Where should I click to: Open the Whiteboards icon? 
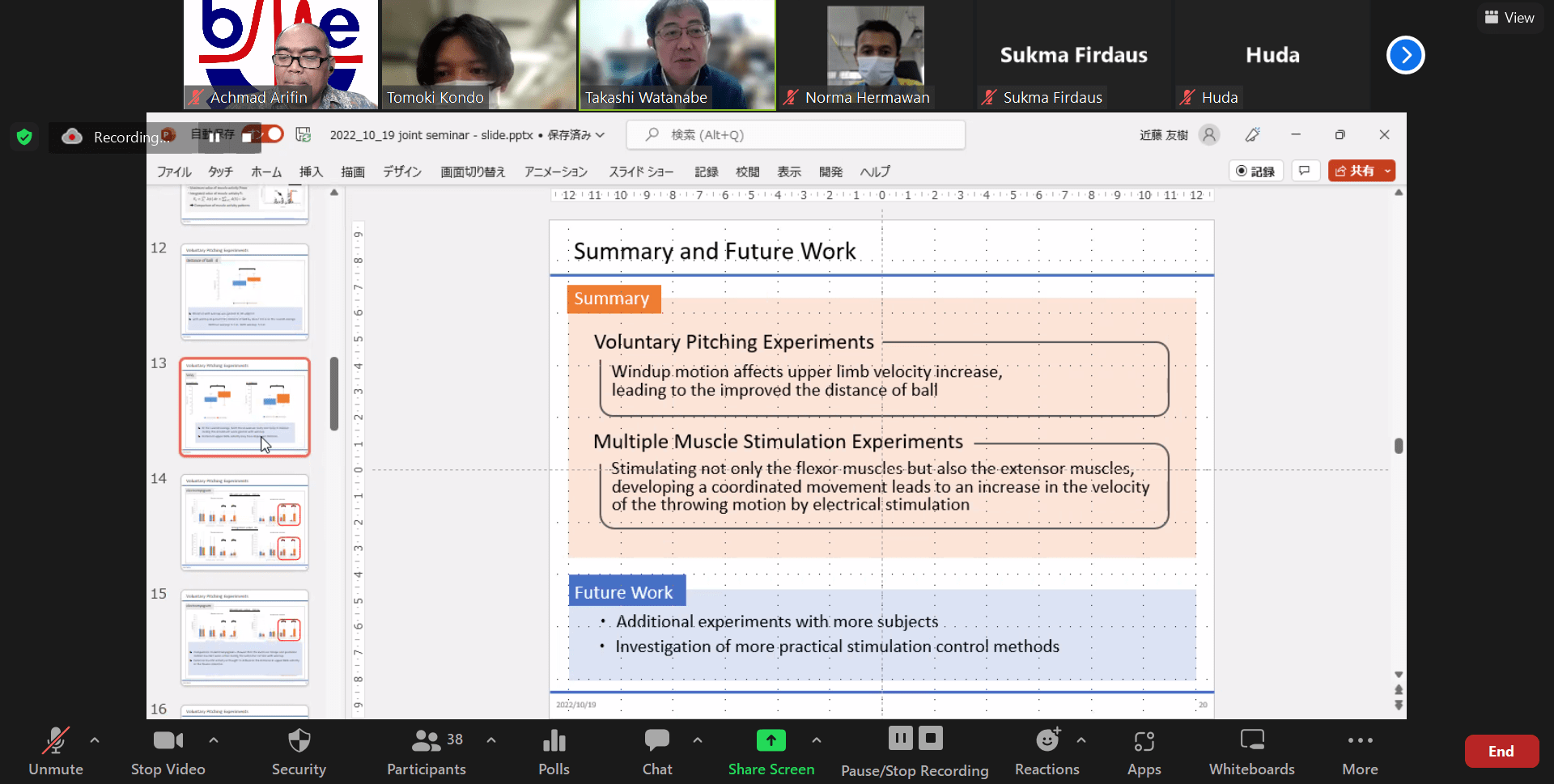click(x=1251, y=740)
